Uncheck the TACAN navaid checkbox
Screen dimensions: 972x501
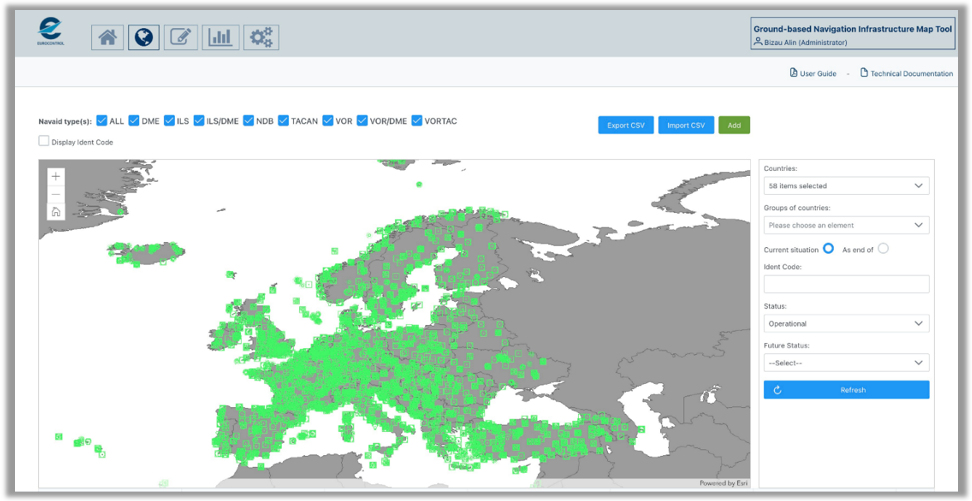point(283,121)
